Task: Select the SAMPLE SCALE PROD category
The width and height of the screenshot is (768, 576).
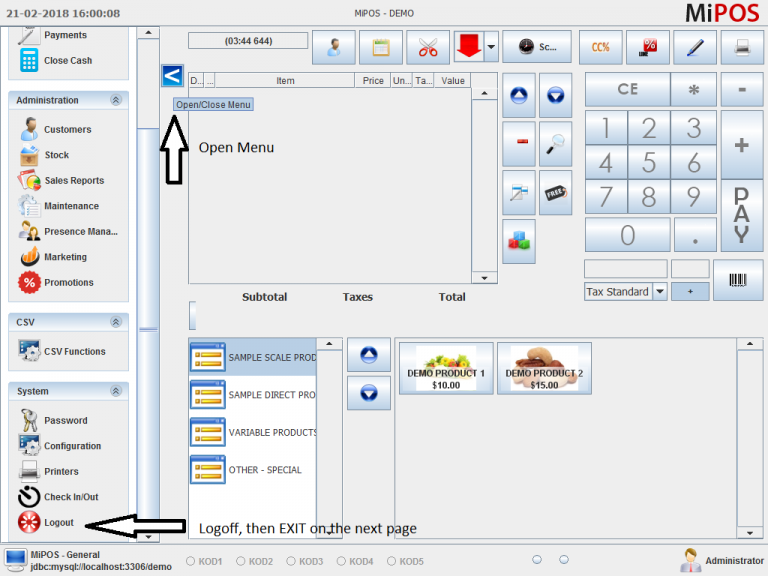Action: click(x=253, y=357)
